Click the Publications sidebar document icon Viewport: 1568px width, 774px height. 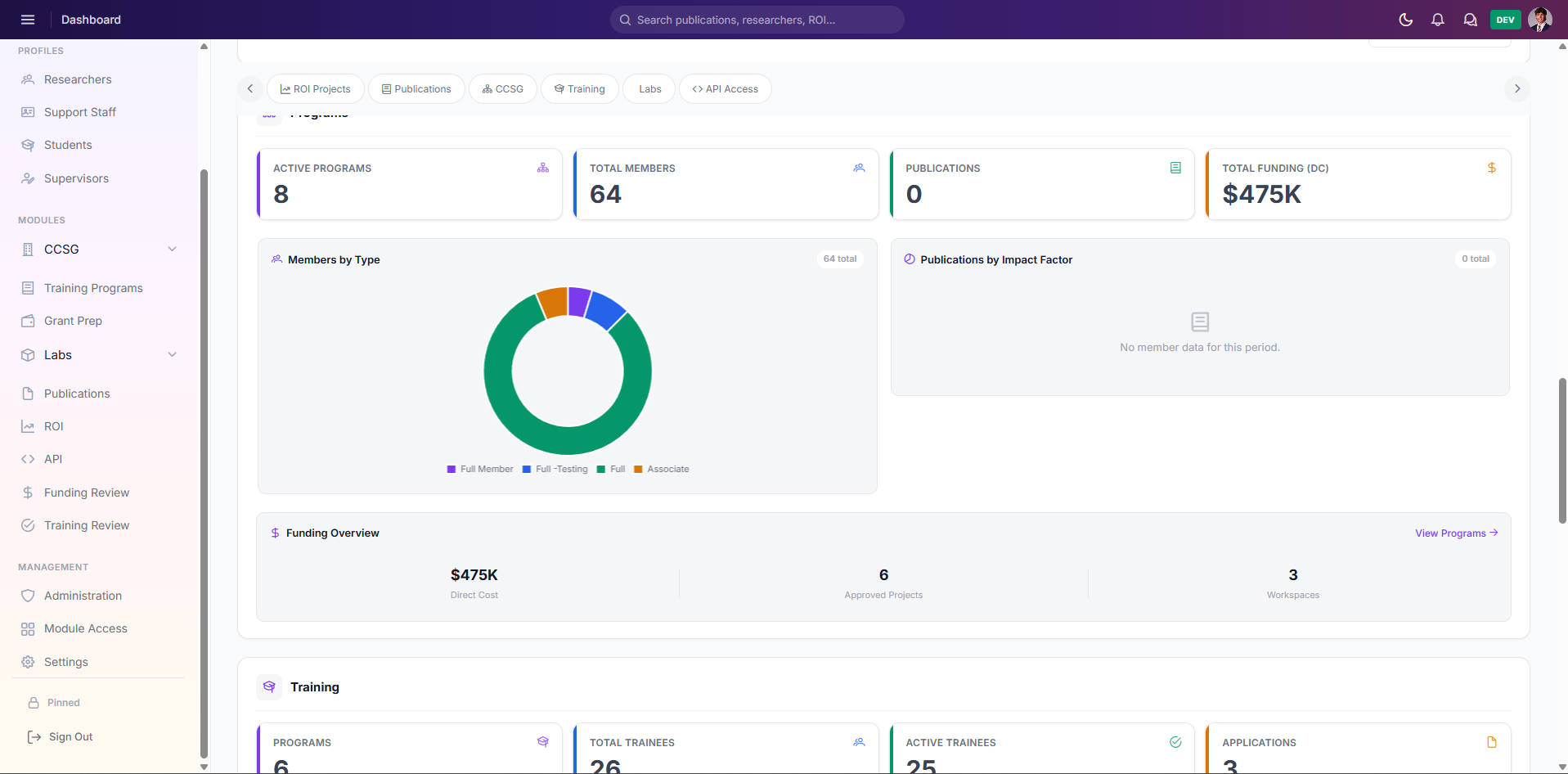point(28,394)
